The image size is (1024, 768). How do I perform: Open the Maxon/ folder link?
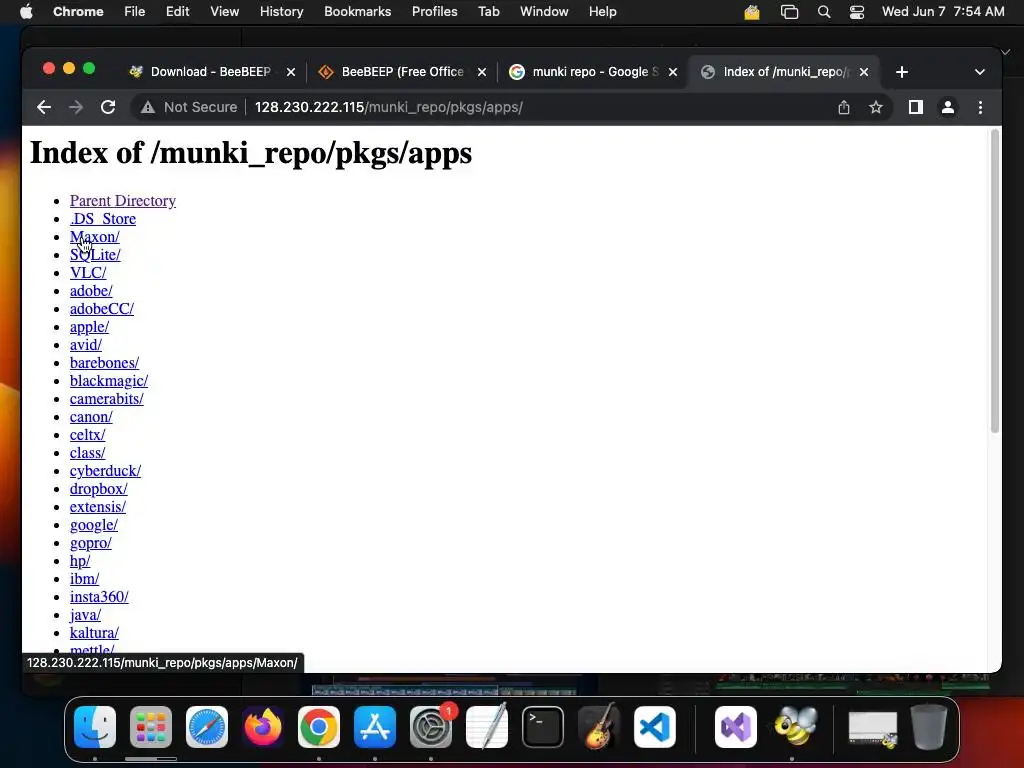[95, 236]
